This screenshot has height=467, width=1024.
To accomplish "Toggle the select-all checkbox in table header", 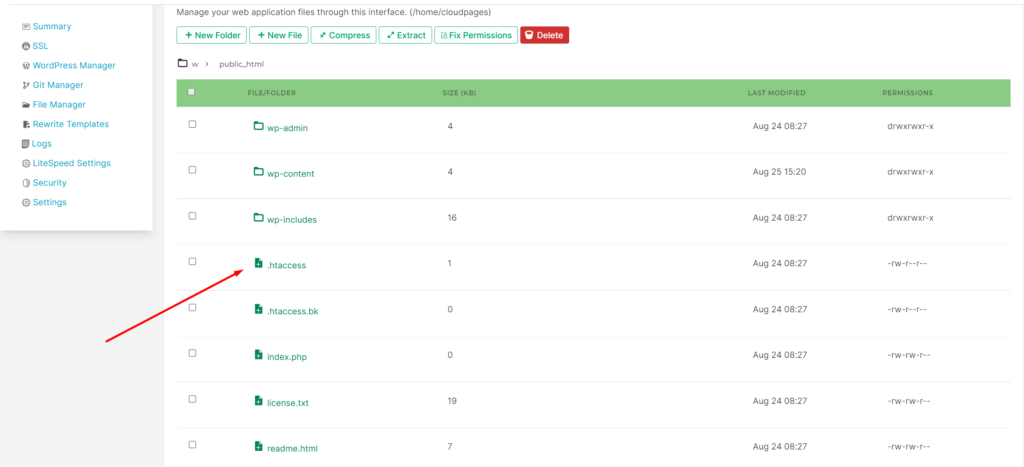I will (191, 92).
